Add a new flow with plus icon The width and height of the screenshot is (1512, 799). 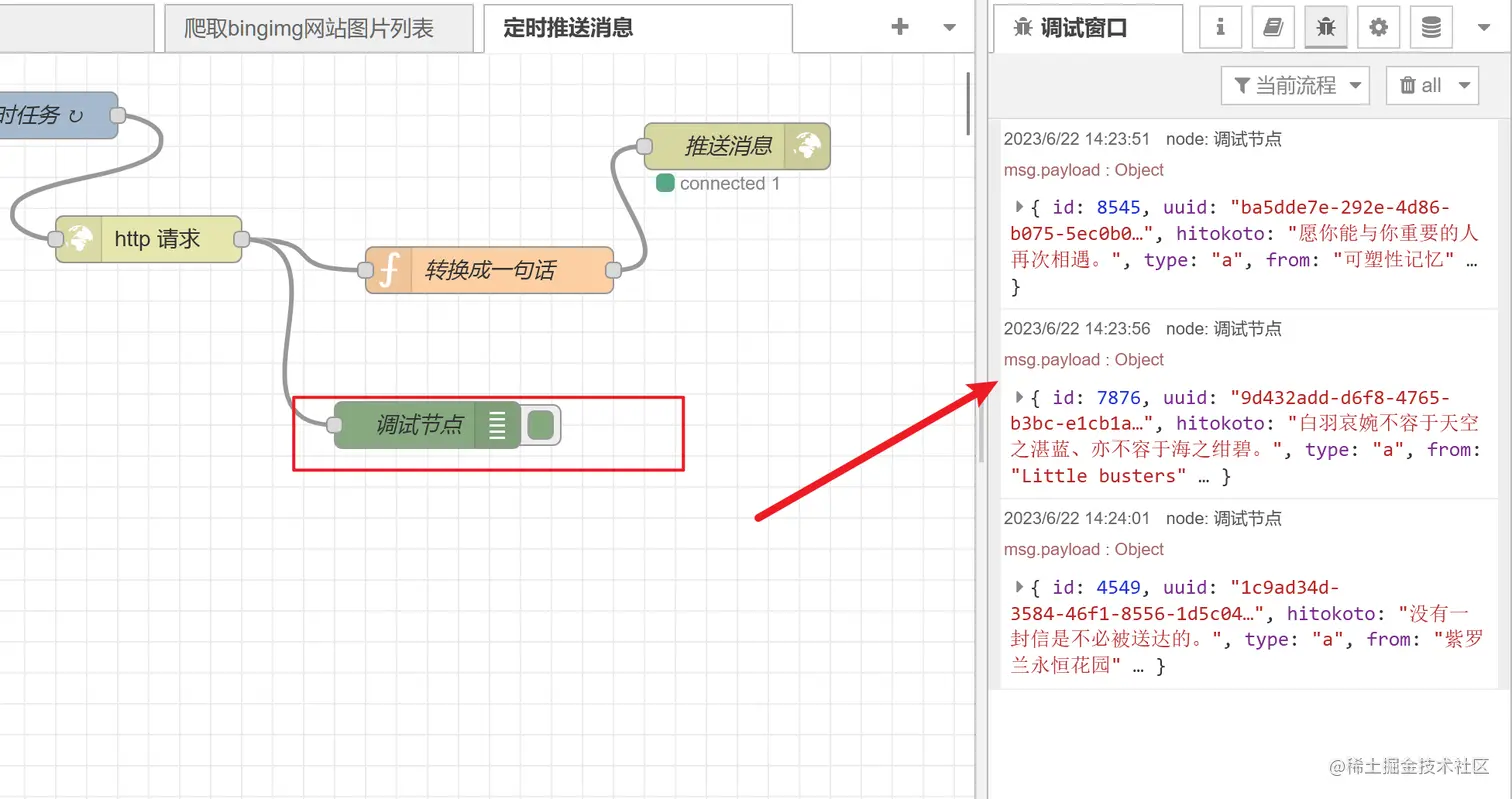pyautogui.click(x=900, y=27)
